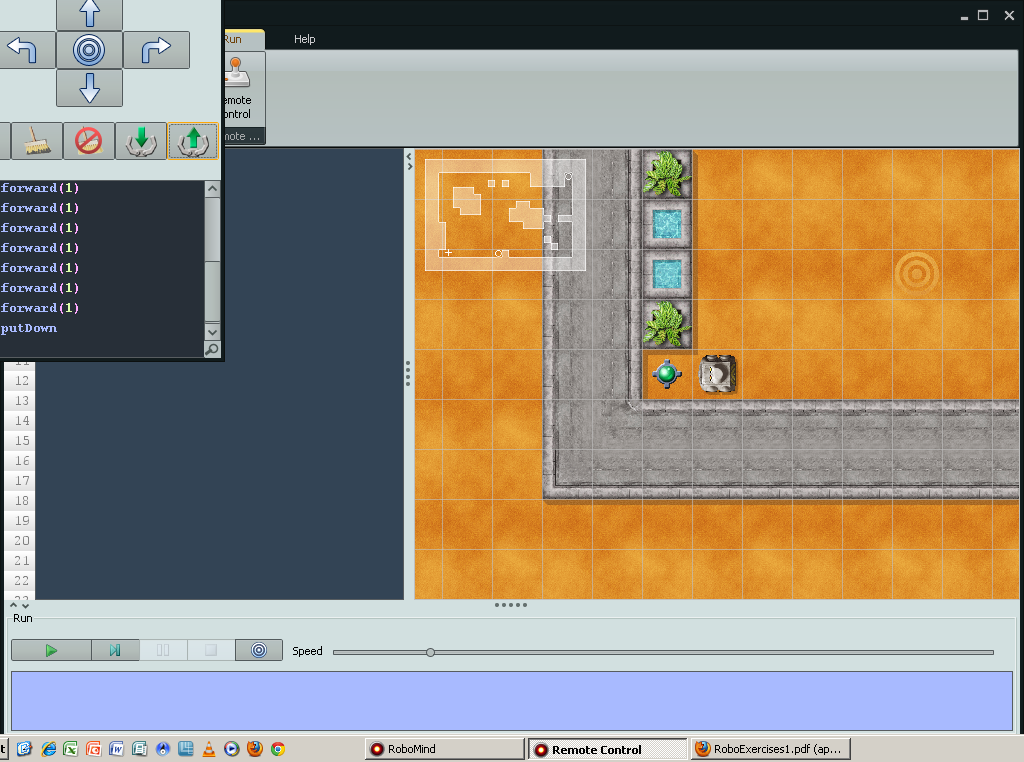This screenshot has width=1024, height=762.
Task: Click the command log scrollbar down arrow
Action: pos(212,332)
